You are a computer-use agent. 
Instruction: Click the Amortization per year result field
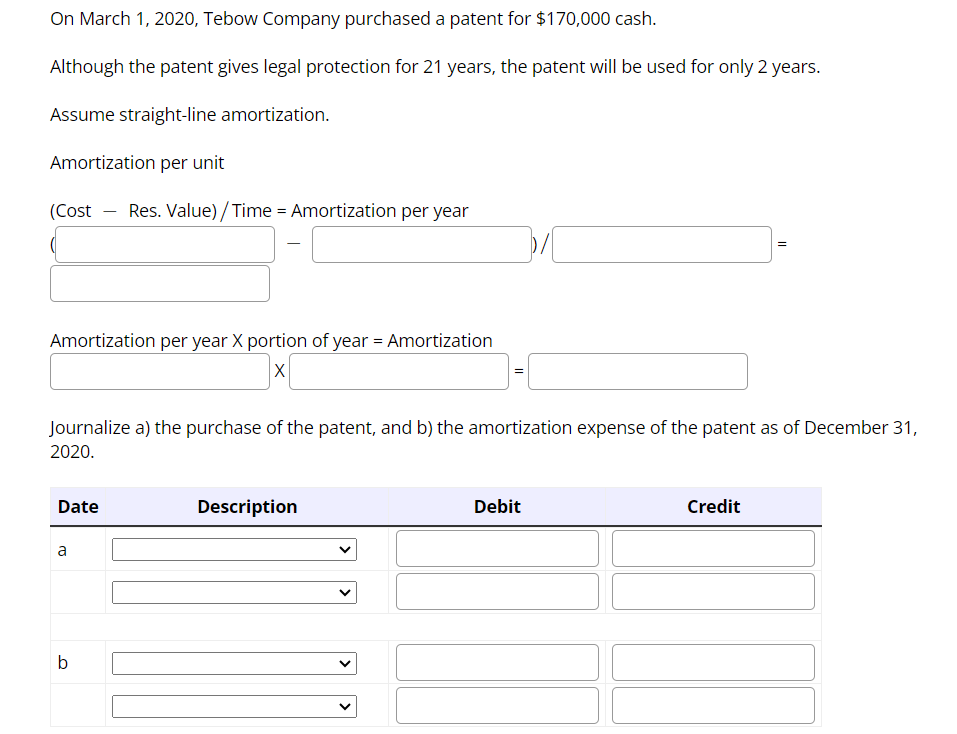pos(159,283)
